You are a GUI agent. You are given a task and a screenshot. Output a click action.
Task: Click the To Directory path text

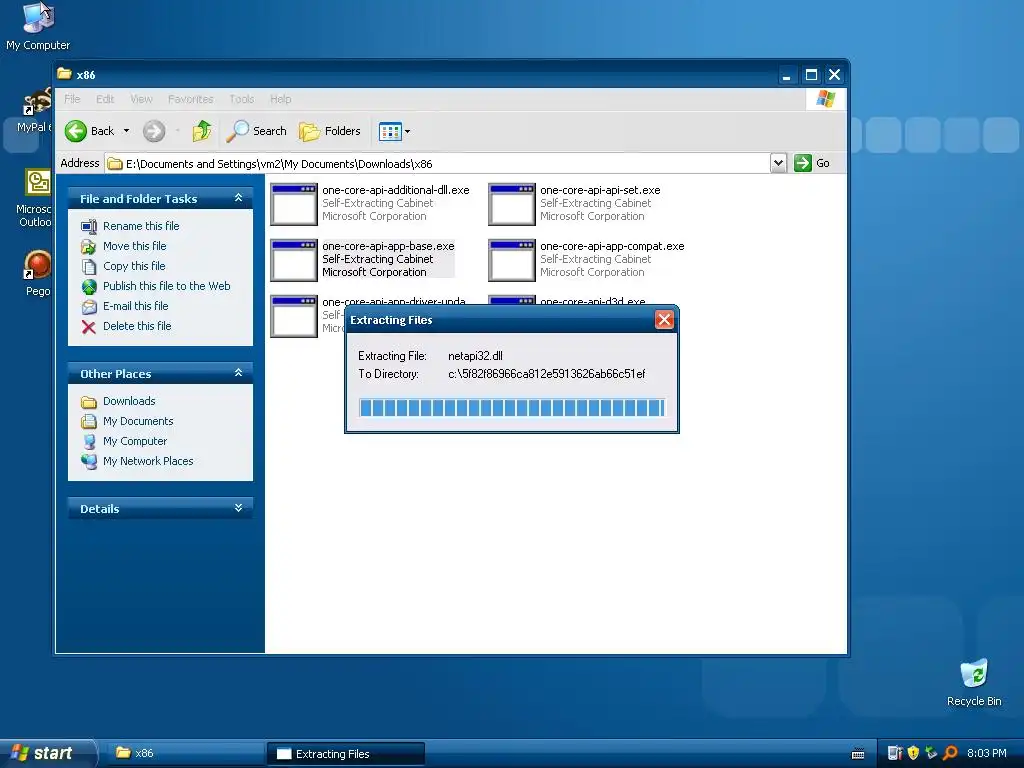pyautogui.click(x=547, y=374)
